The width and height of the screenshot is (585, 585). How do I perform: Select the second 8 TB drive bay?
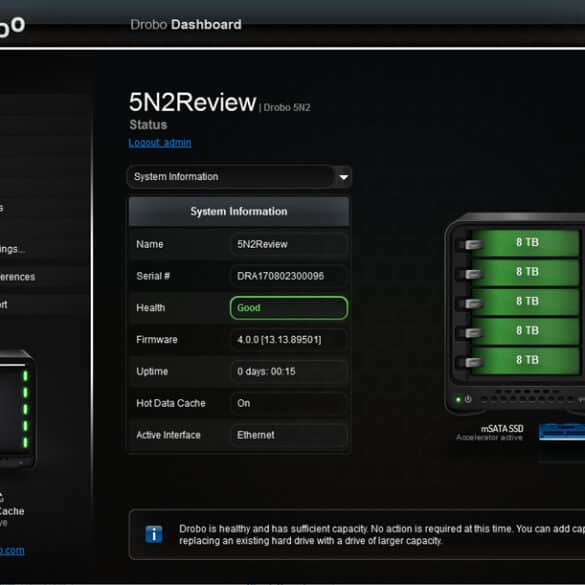coord(526,272)
